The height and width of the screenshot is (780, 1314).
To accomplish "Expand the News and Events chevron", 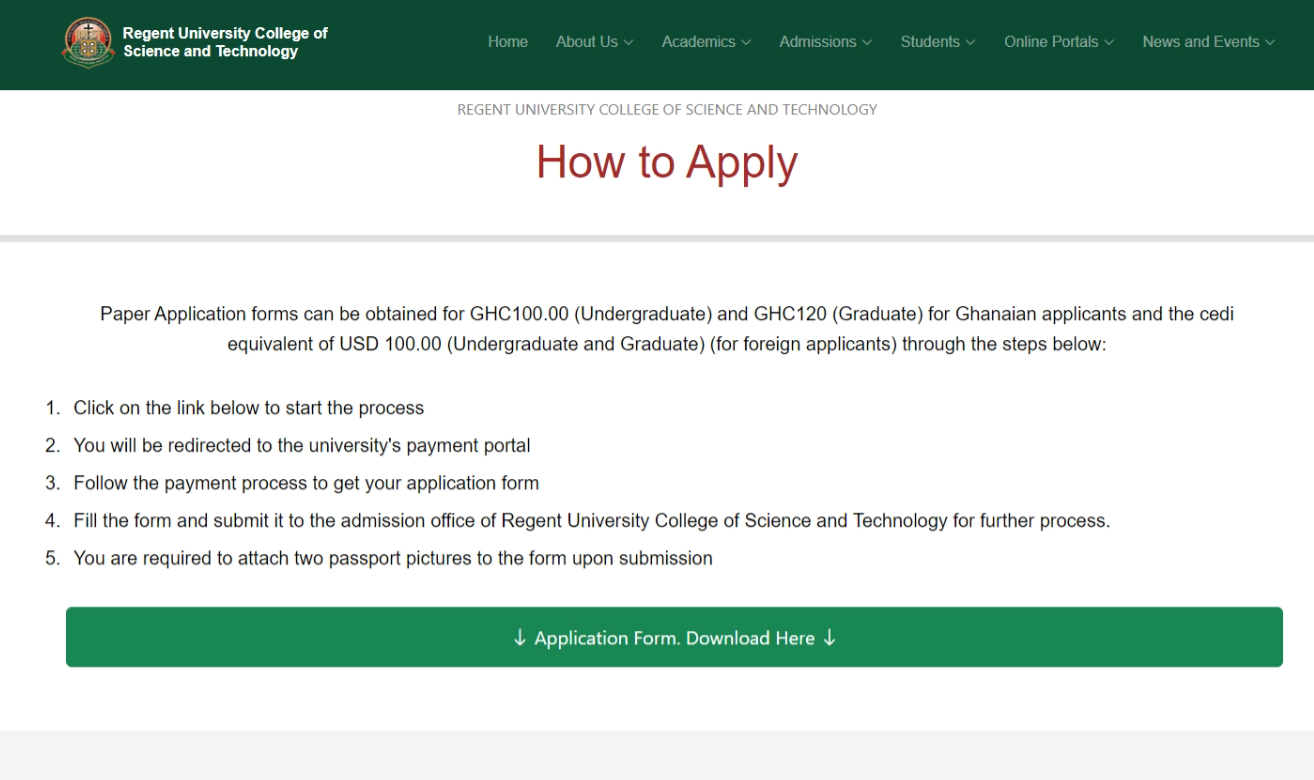I will tap(1270, 43).
